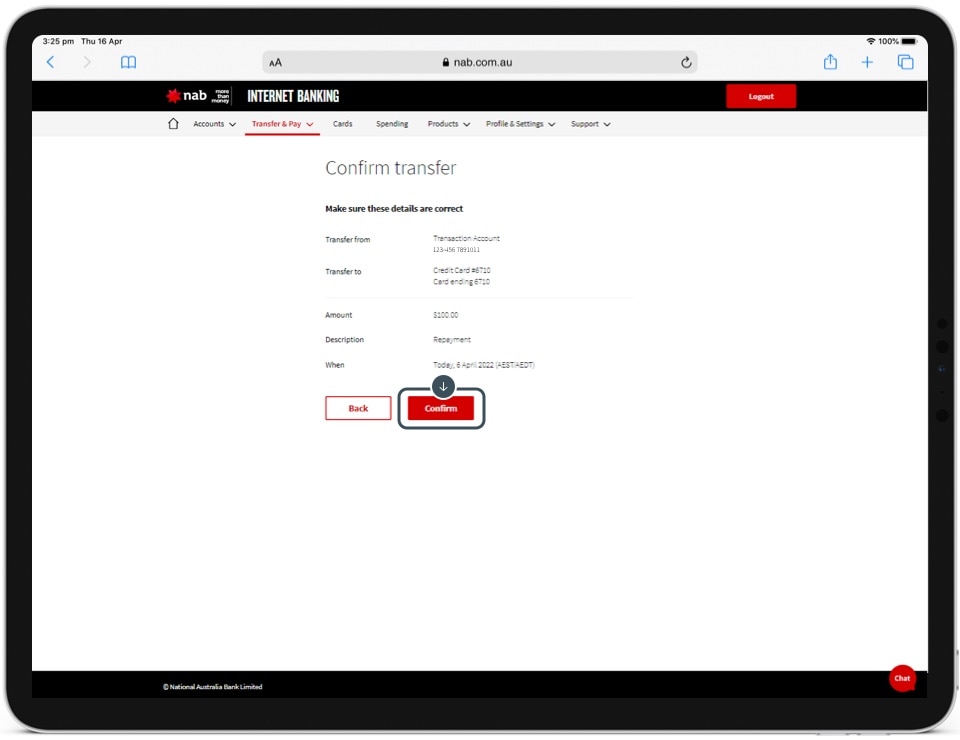960x740 pixels.
Task: Tap the Safari back arrow
Action: tap(51, 62)
